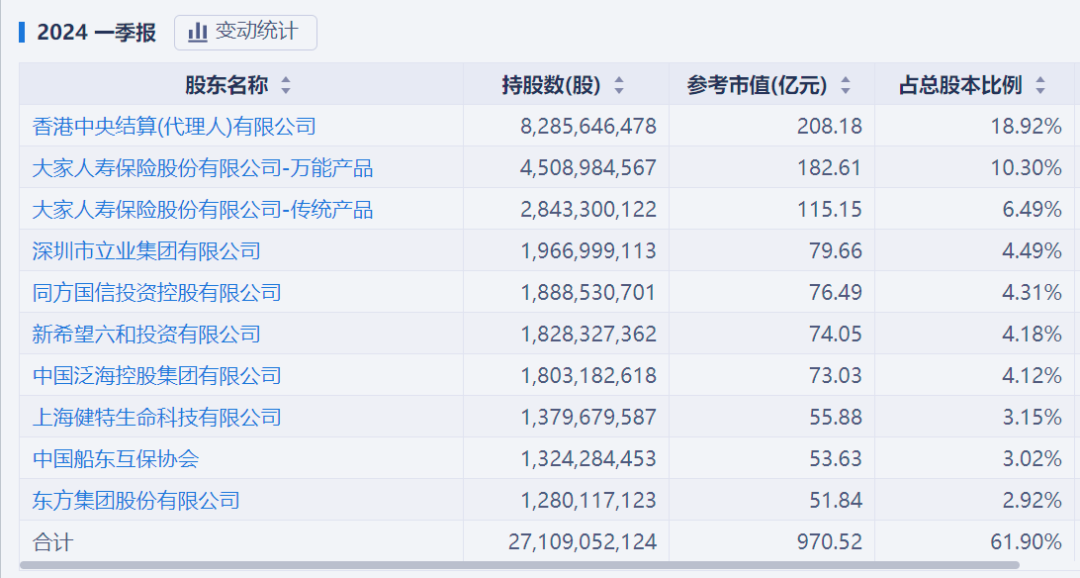This screenshot has height=578, width=1080.
Task: Sort by 持股数(股) column arrows
Action: [619, 85]
